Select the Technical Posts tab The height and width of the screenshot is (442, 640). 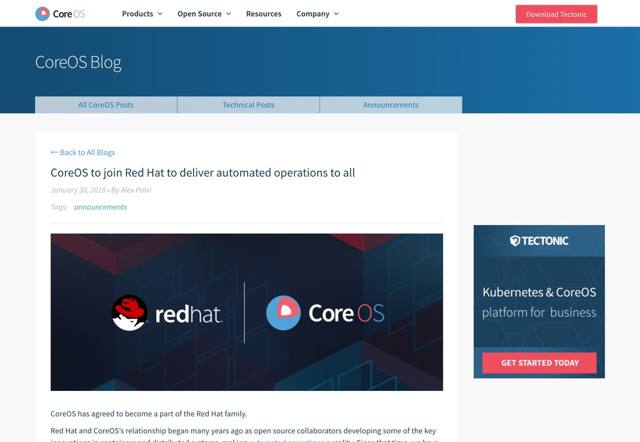[x=248, y=105]
